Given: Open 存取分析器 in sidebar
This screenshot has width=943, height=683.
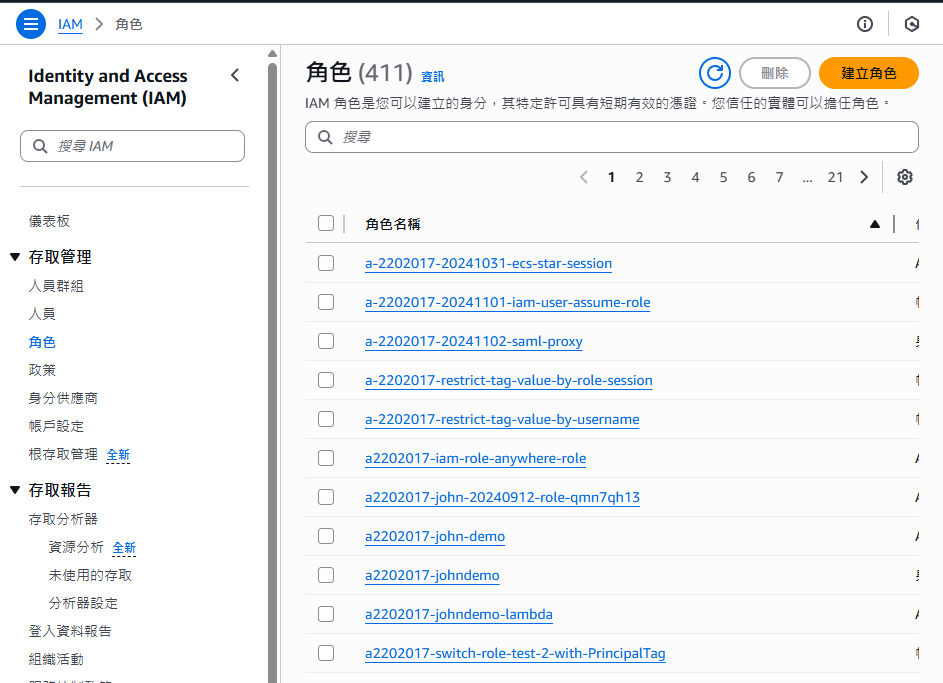Looking at the screenshot, I should pos(63,519).
